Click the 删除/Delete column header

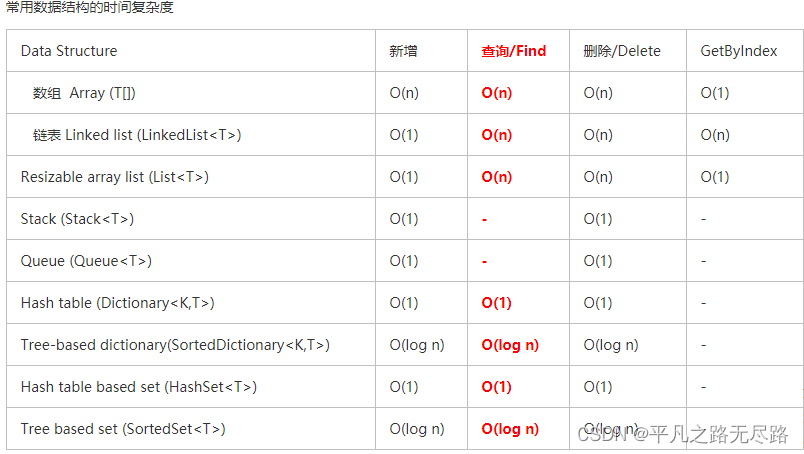(621, 51)
